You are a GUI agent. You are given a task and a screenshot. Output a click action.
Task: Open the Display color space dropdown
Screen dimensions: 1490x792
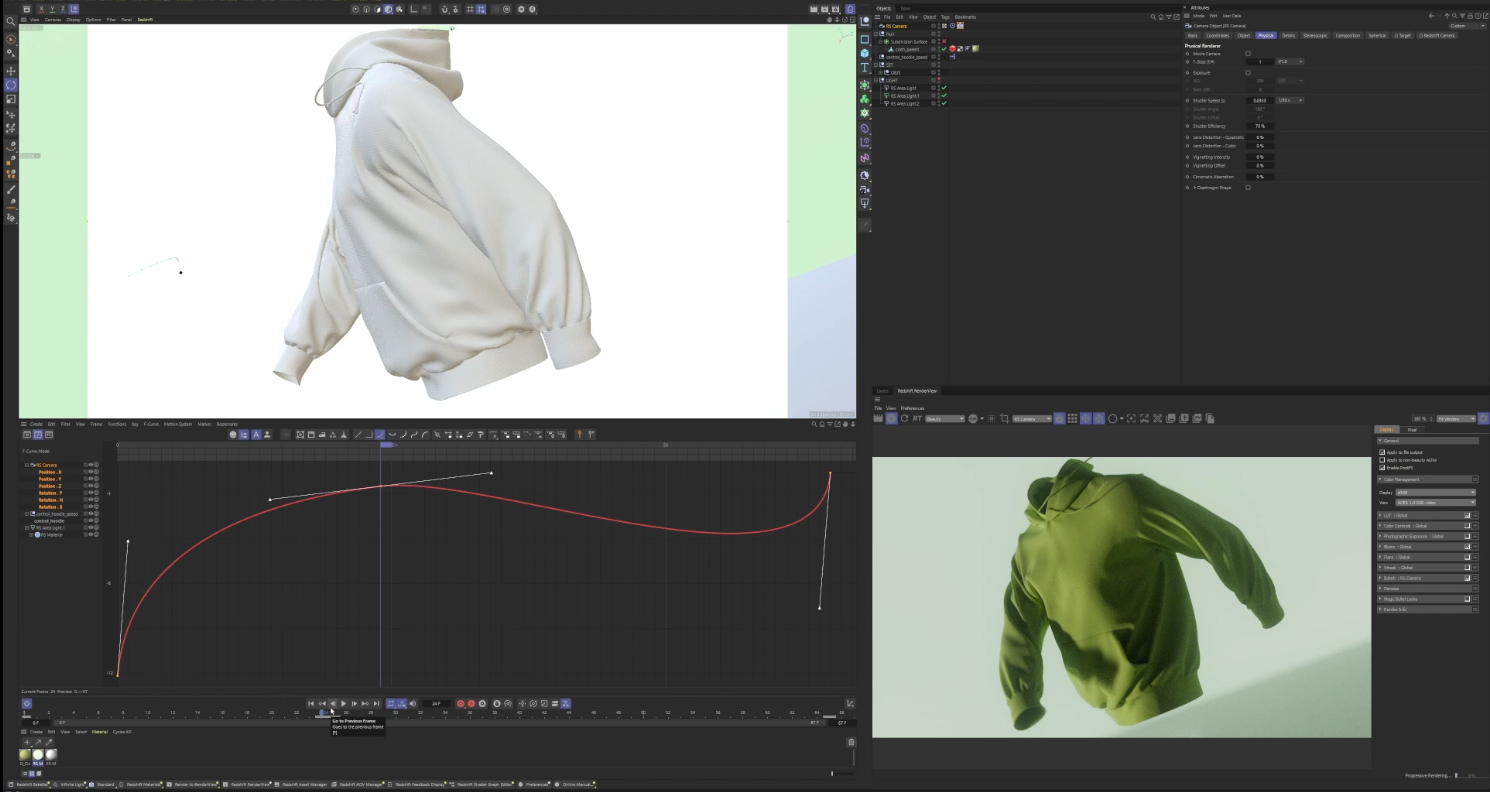click(1435, 492)
